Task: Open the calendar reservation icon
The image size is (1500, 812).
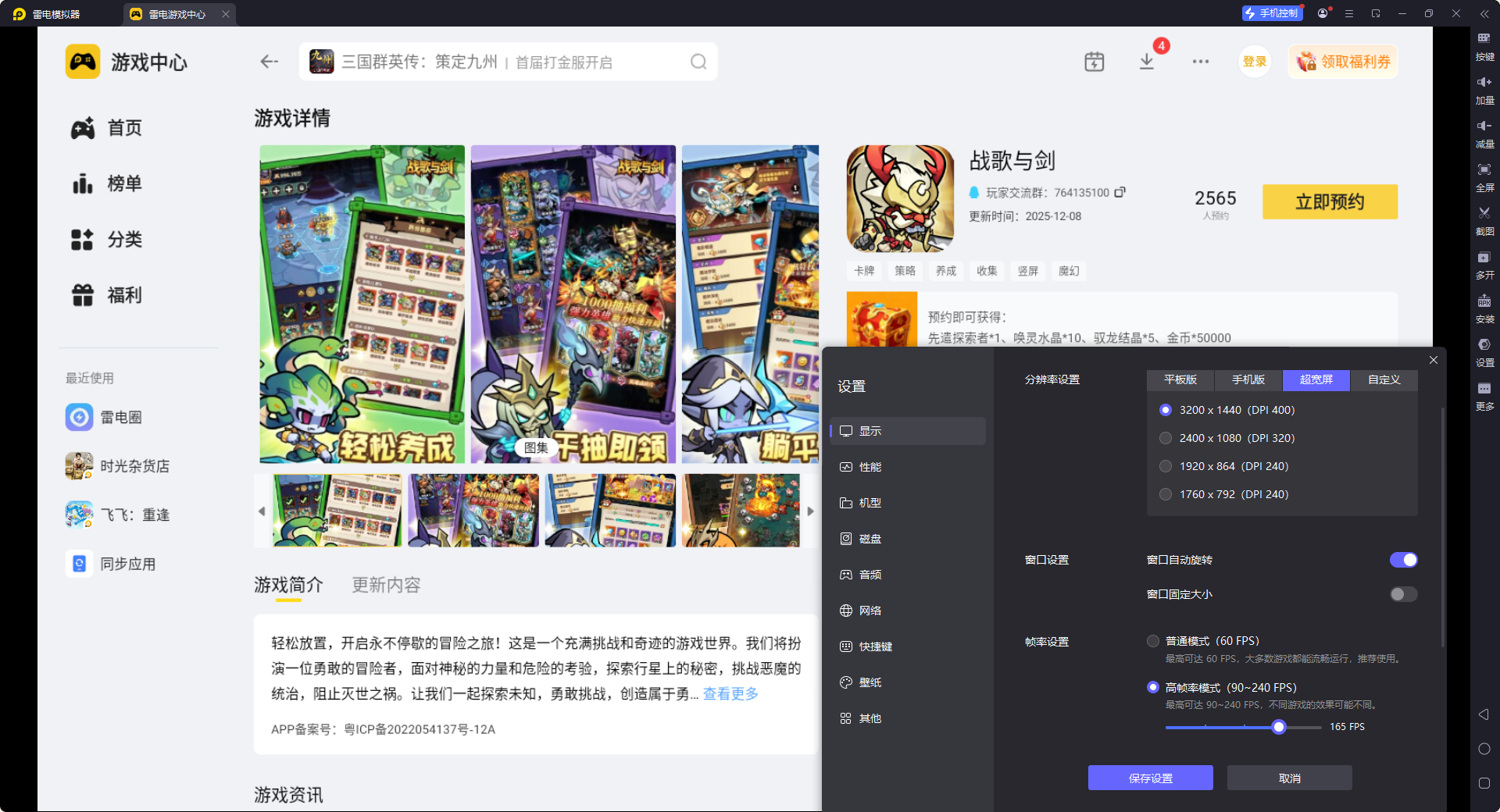Action: (x=1095, y=62)
